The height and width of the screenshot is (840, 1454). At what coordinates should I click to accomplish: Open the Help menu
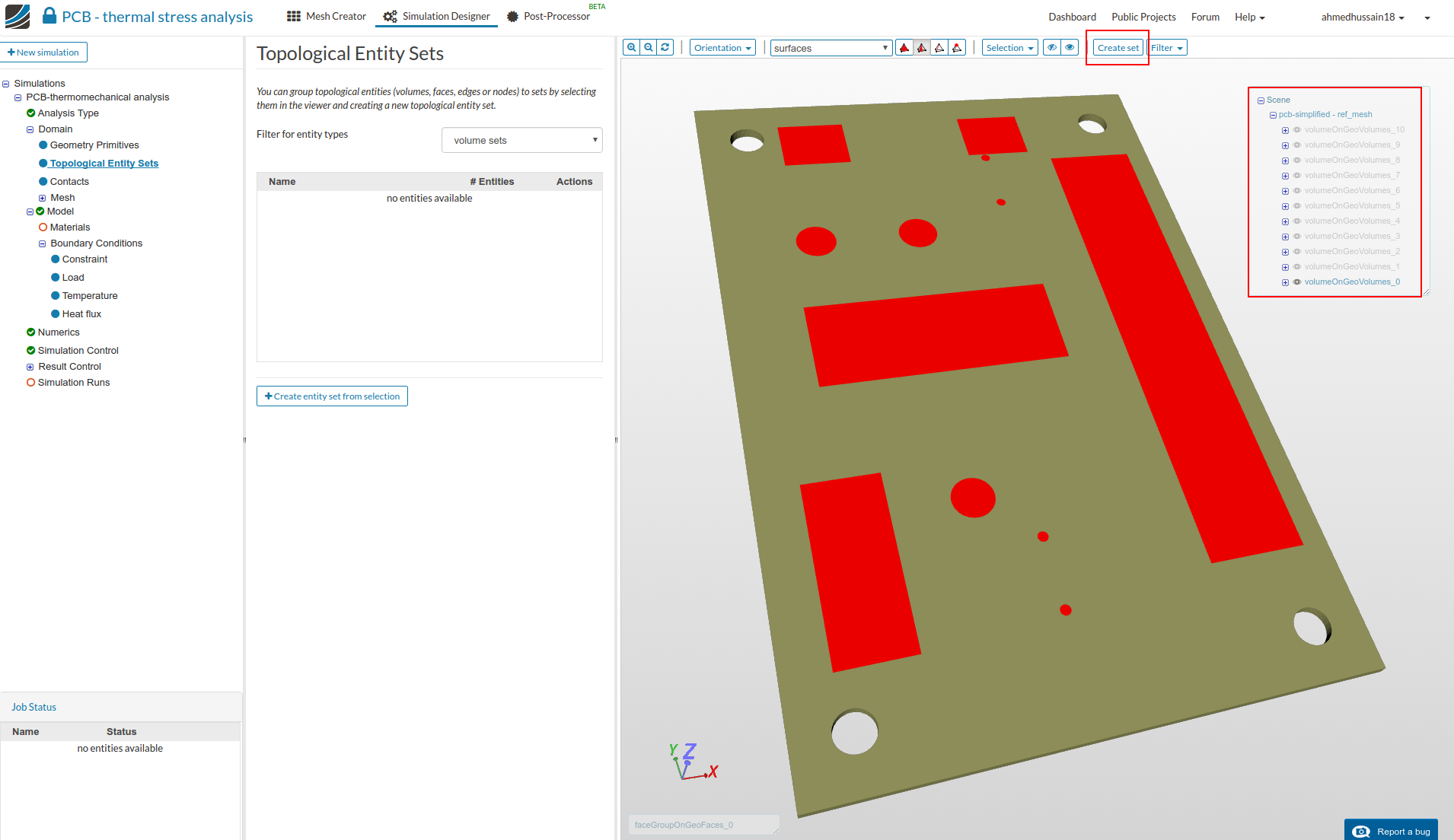point(1249,17)
